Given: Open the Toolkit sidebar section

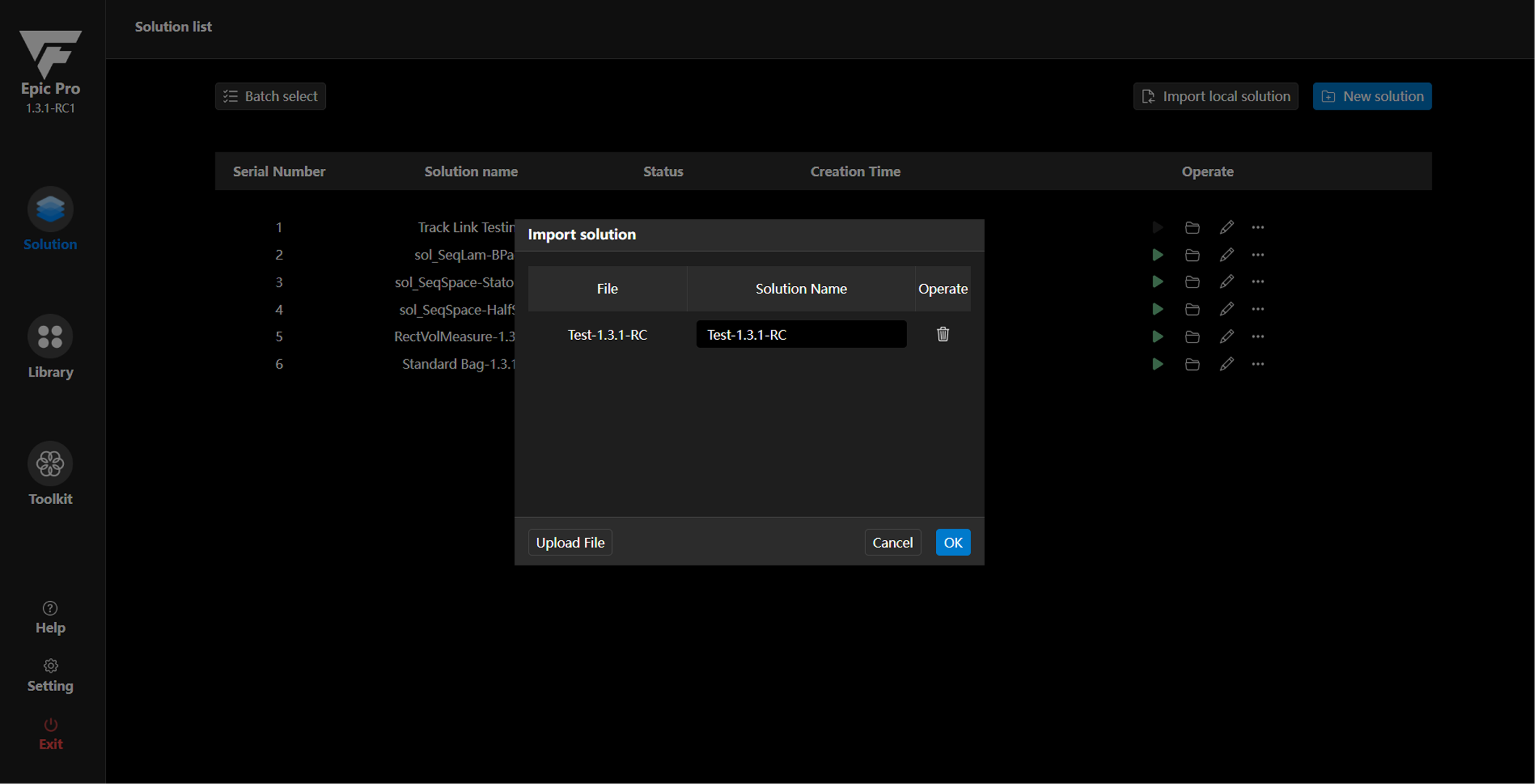Looking at the screenshot, I should coord(50,464).
